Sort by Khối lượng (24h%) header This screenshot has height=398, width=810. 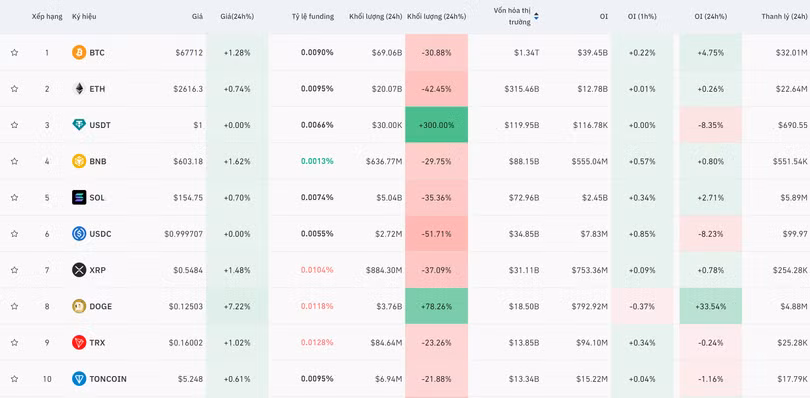click(437, 17)
